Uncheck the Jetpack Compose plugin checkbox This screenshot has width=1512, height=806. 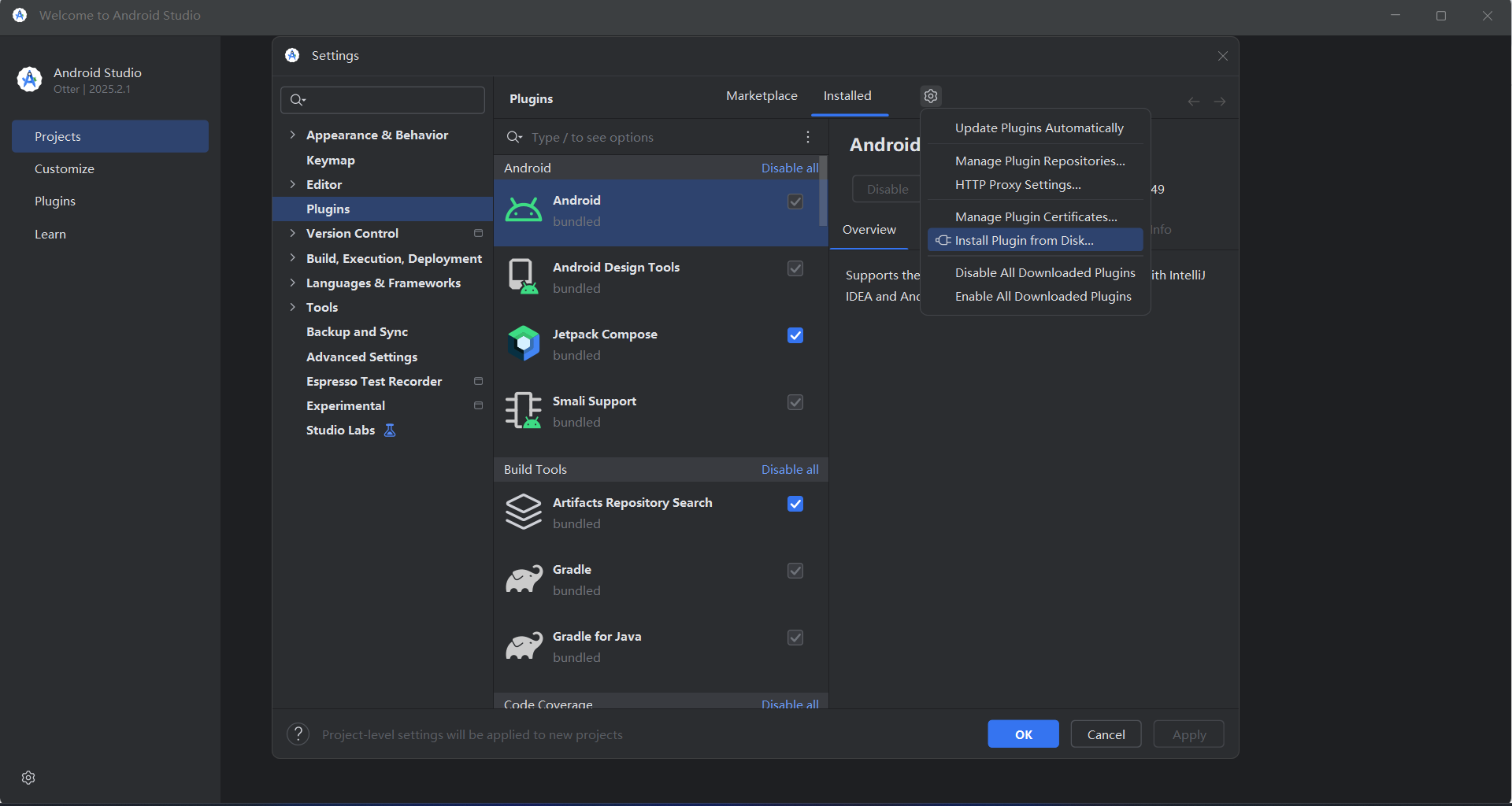click(x=795, y=335)
